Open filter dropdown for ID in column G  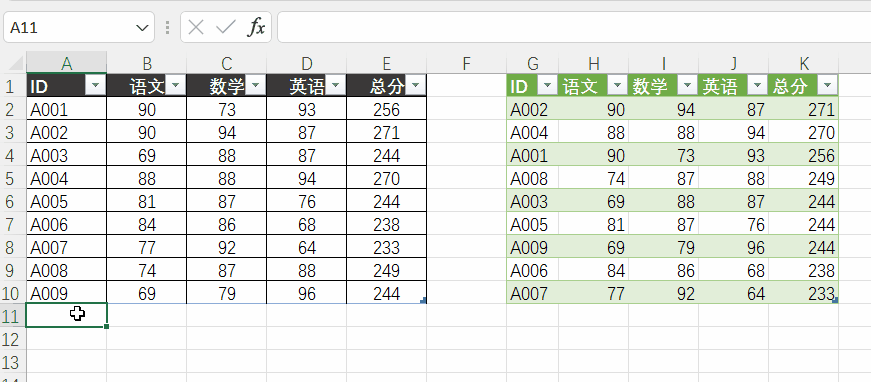point(547,86)
